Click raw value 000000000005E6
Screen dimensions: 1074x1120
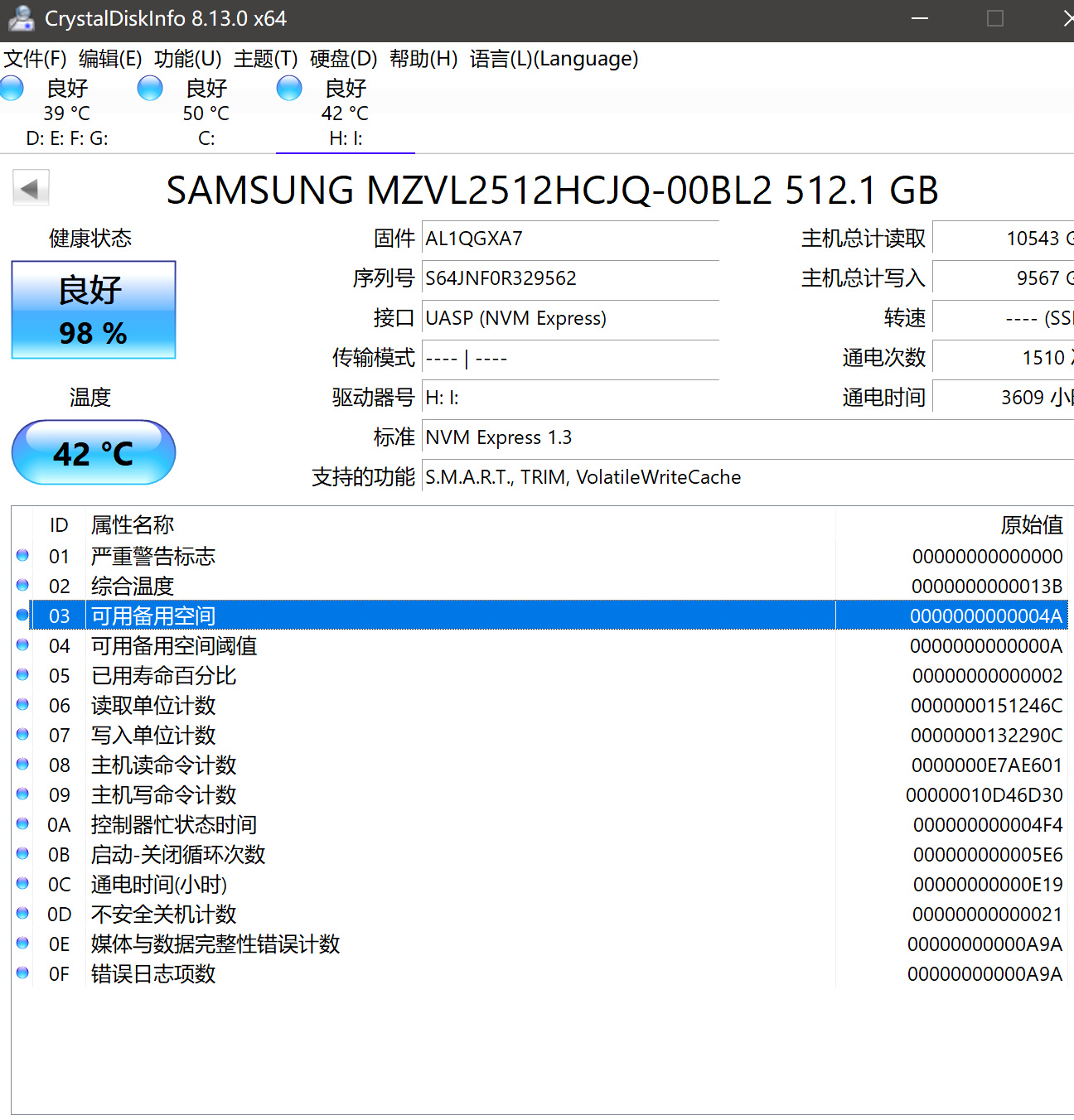[x=988, y=854]
